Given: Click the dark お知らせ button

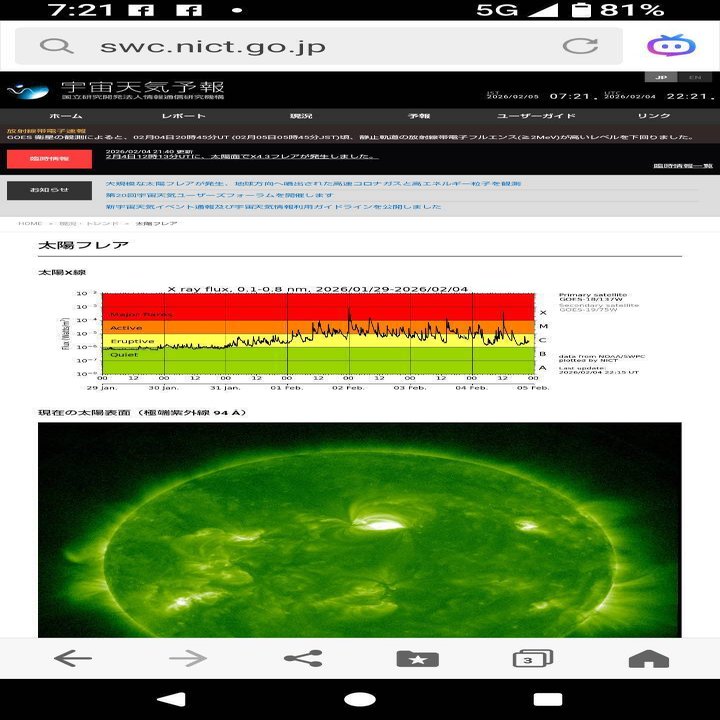Looking at the screenshot, I should 49,190.
